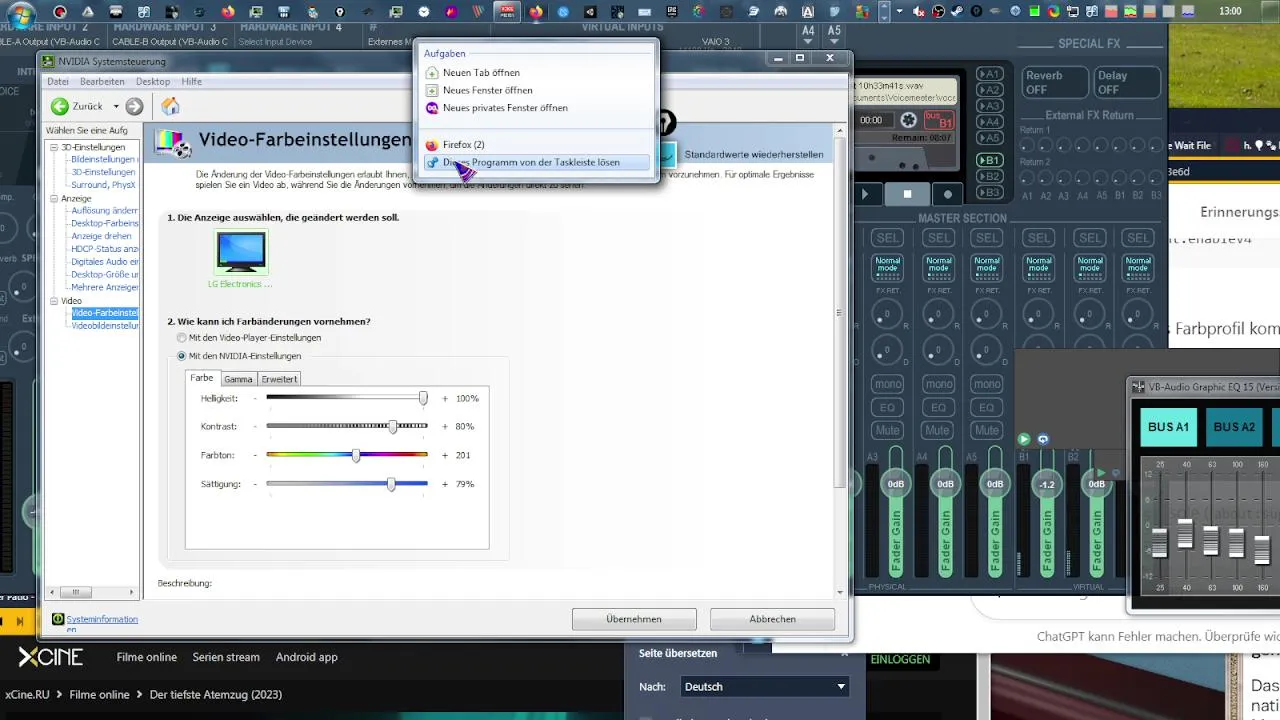1280x720 pixels.
Task: Open the Datei menu
Action: tap(58, 81)
